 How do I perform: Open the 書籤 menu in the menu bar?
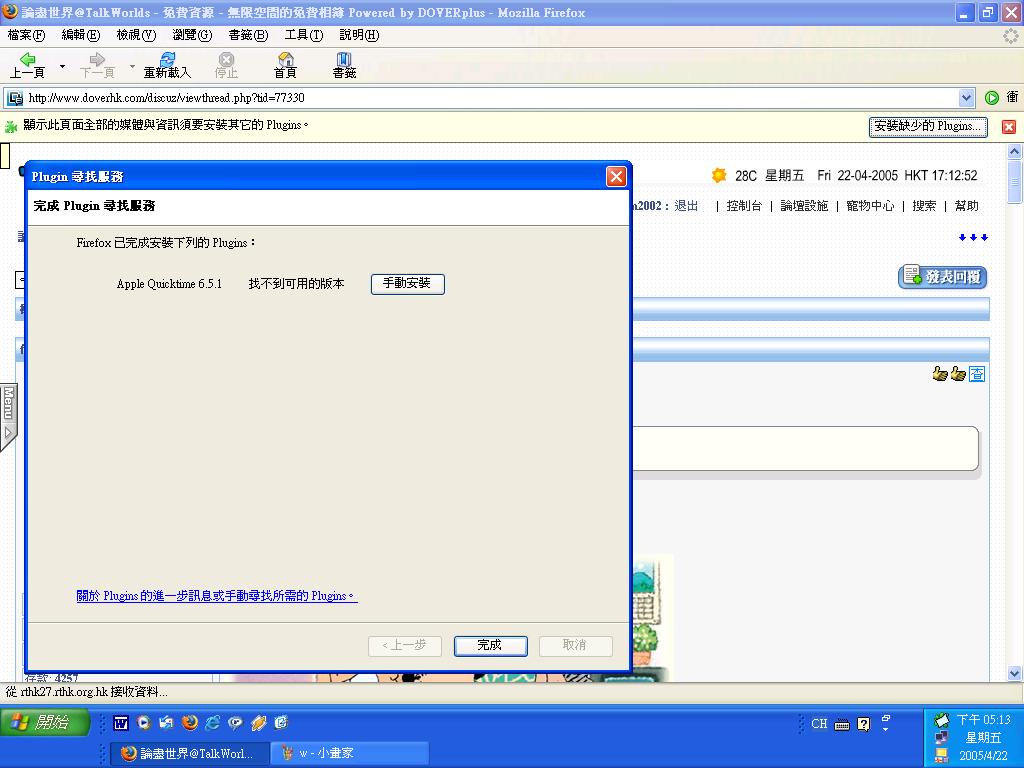pyautogui.click(x=248, y=35)
